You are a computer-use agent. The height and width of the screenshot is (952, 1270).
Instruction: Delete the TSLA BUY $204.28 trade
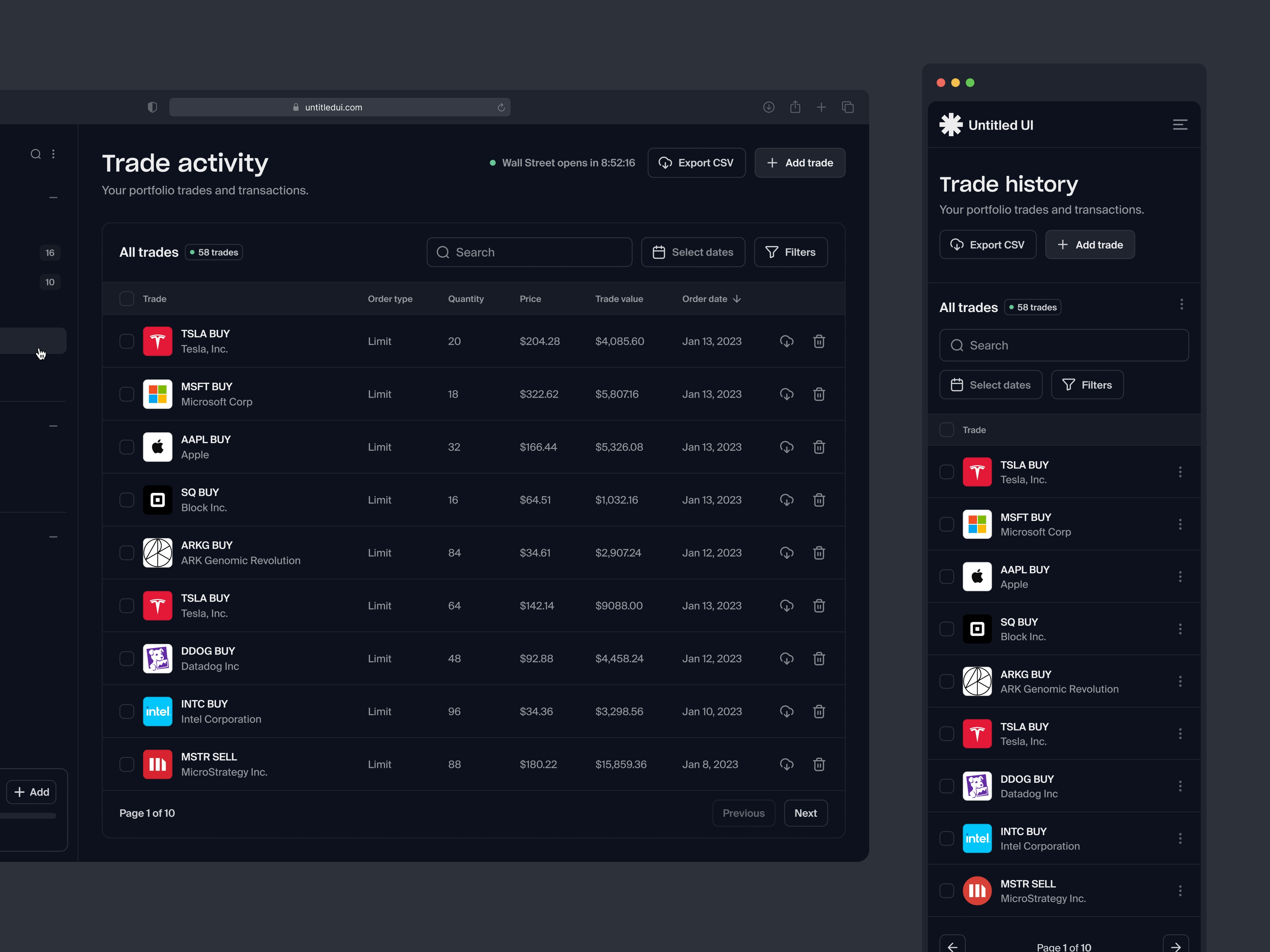click(819, 341)
